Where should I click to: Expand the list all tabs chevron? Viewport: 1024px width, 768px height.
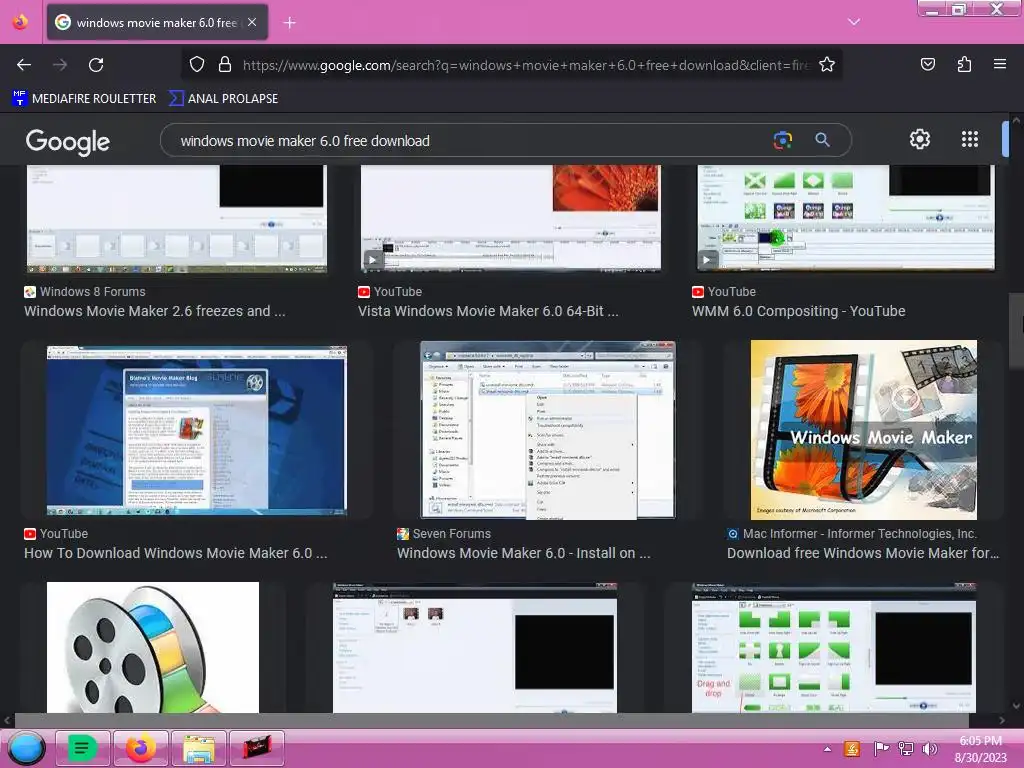tap(854, 22)
